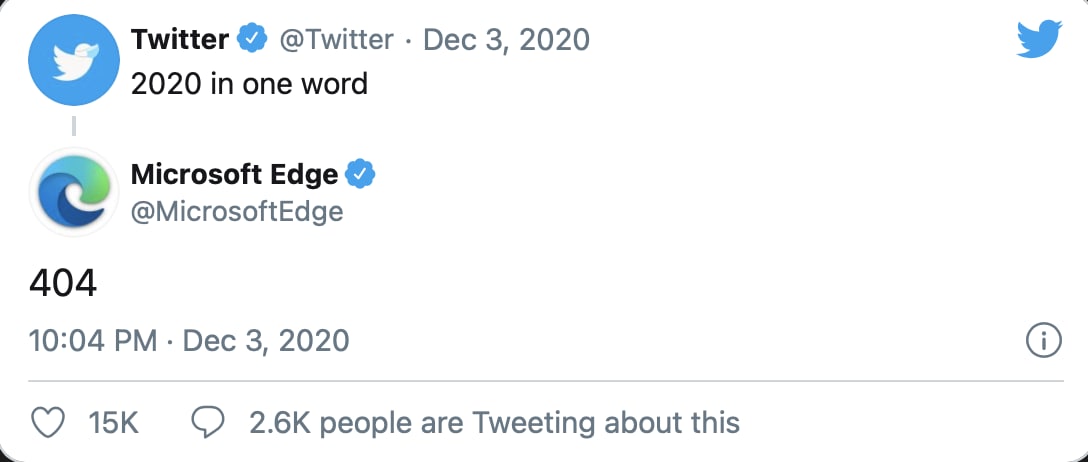Click the '2020 in one word' tweet text
This screenshot has width=1088, height=462.
pyautogui.click(x=249, y=83)
